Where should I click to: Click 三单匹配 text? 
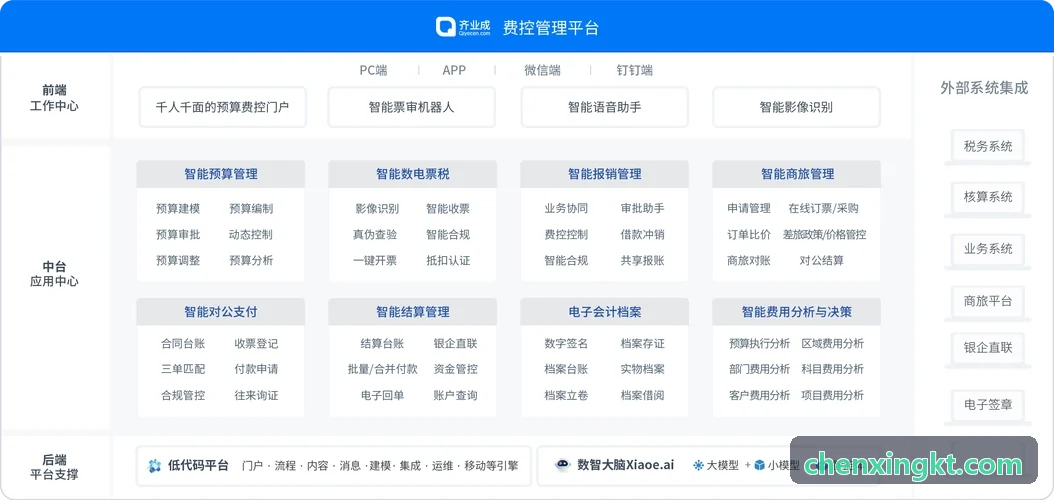[183, 369]
